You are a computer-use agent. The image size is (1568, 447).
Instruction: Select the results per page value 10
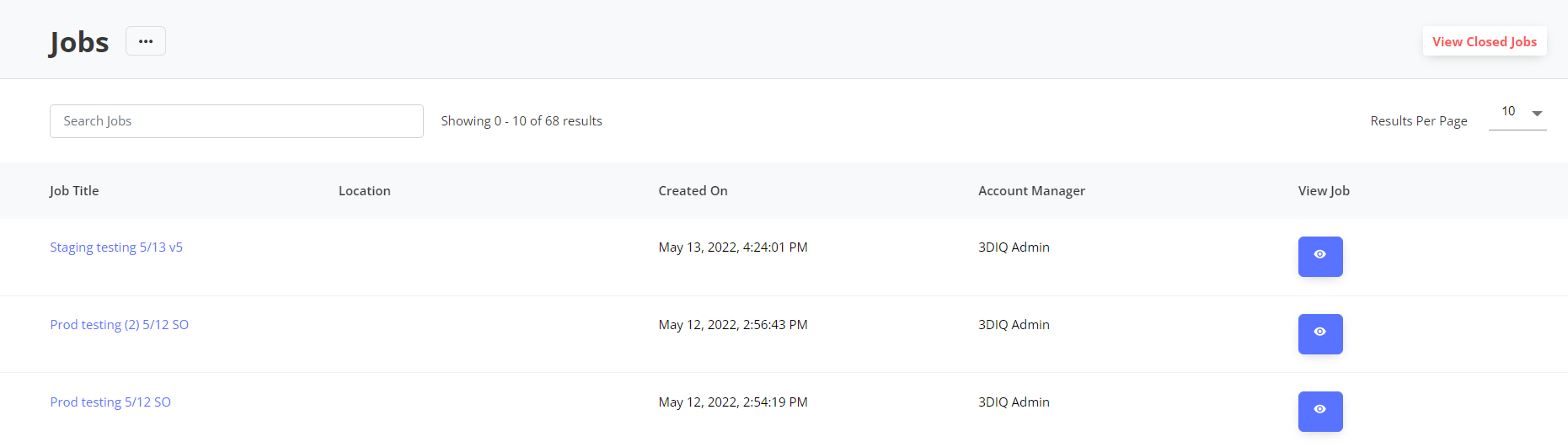click(x=1508, y=111)
